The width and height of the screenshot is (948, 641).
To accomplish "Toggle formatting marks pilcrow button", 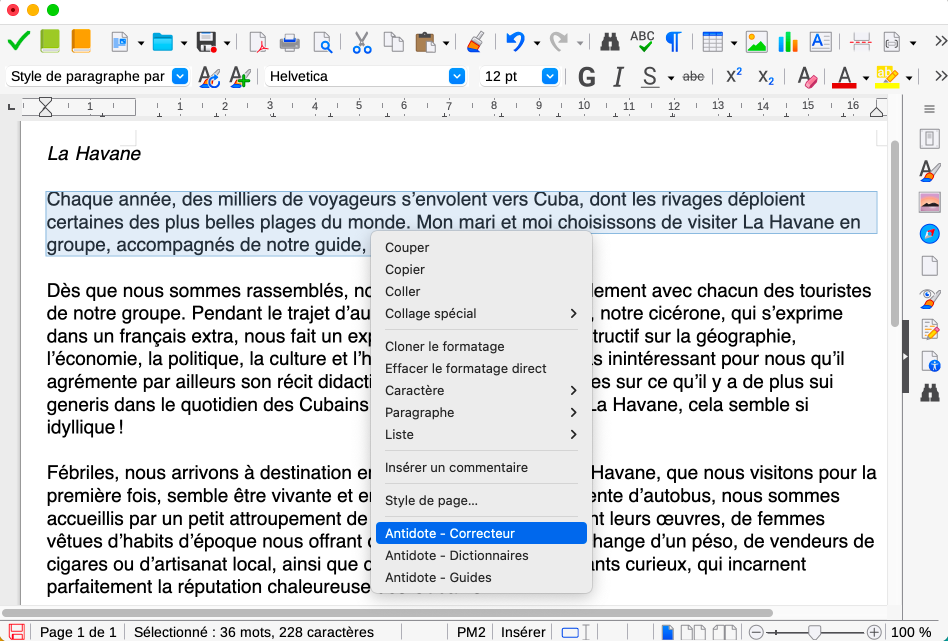I will click(x=673, y=42).
